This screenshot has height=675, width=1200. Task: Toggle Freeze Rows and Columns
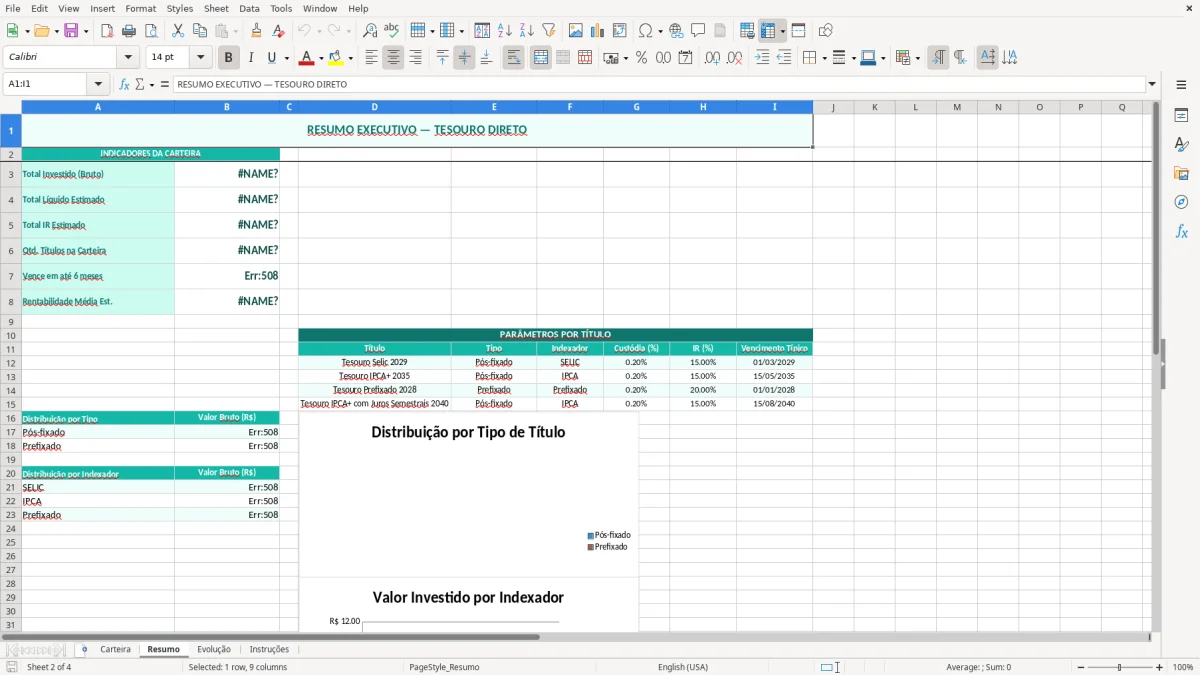click(768, 31)
